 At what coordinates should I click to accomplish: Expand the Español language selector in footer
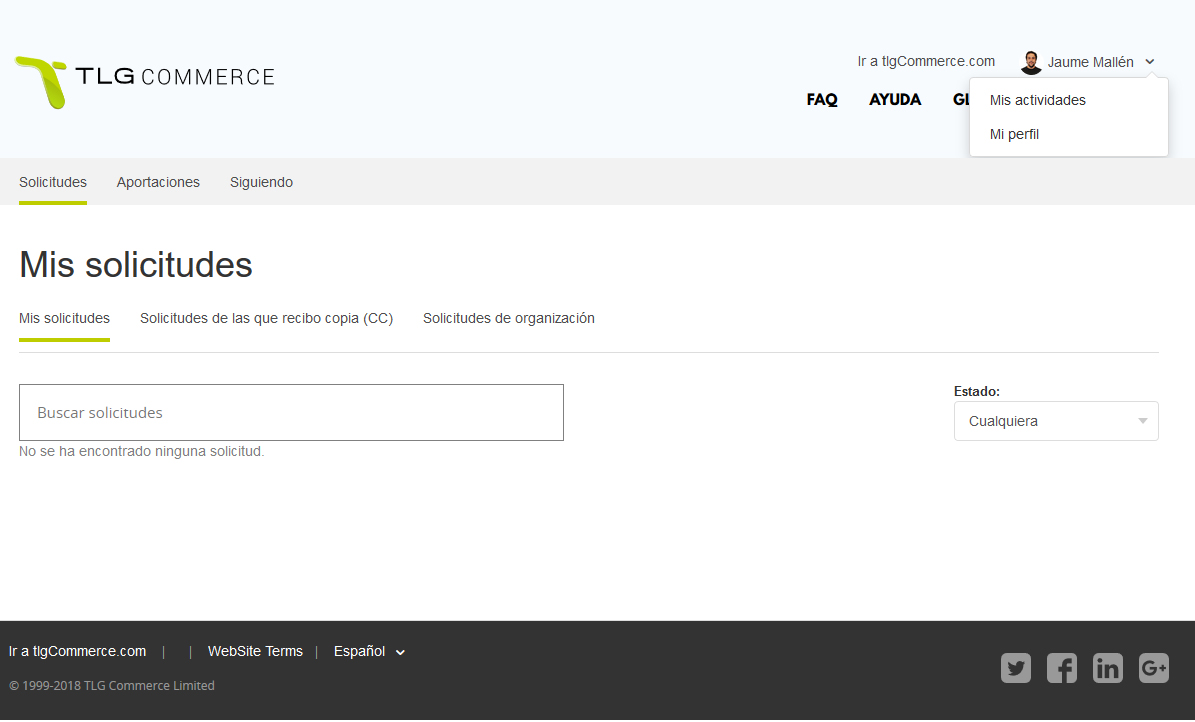pyautogui.click(x=369, y=651)
